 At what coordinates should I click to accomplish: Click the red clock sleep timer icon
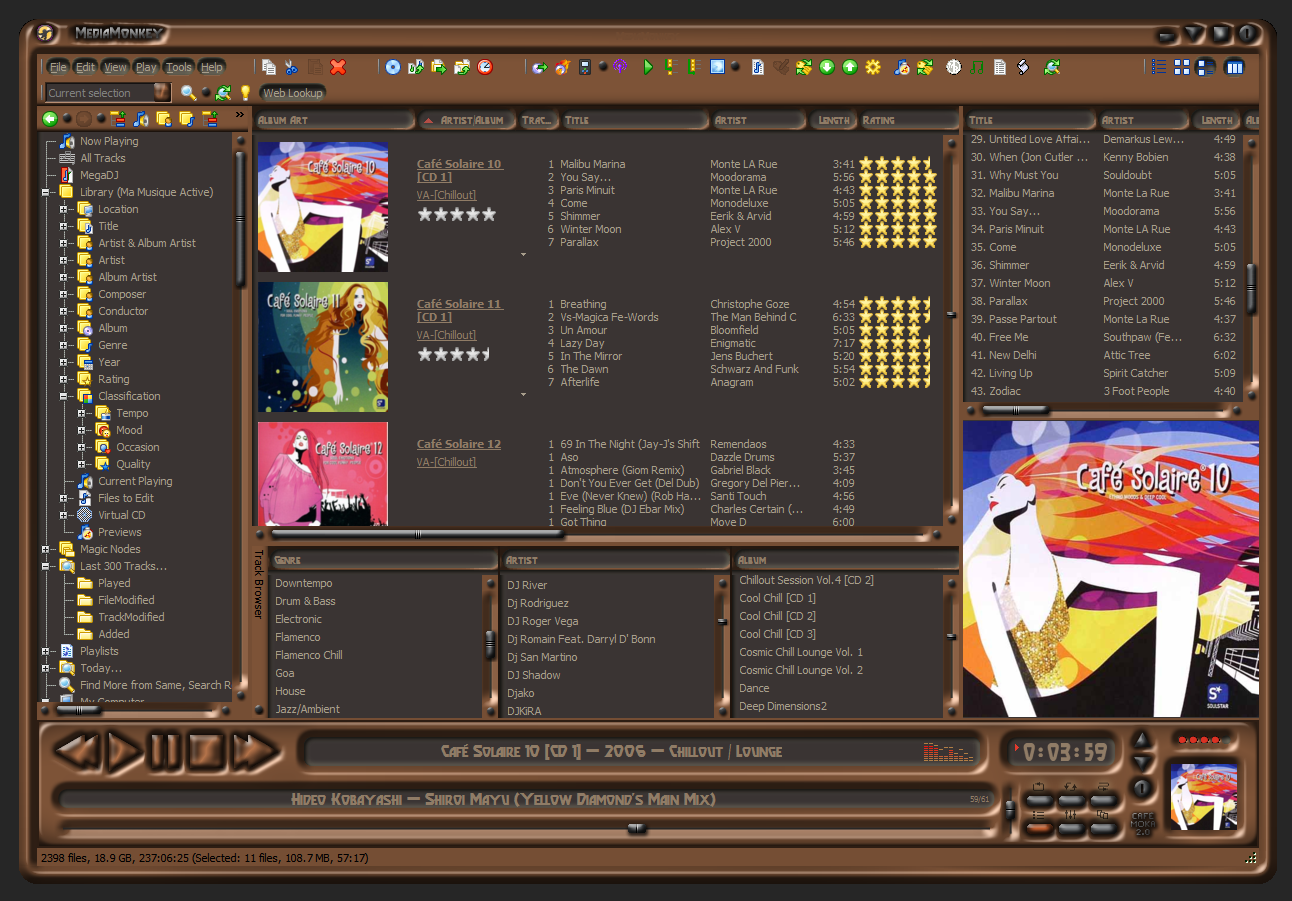(x=485, y=67)
